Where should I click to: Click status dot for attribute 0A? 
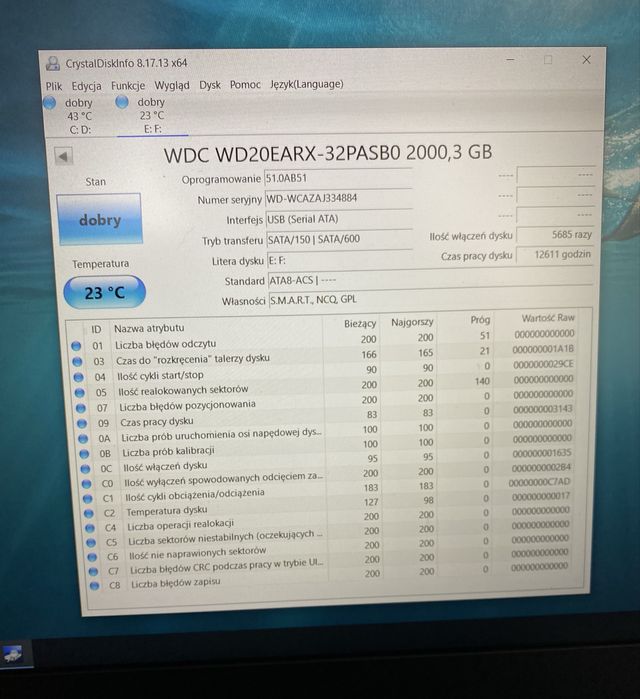pos(83,439)
